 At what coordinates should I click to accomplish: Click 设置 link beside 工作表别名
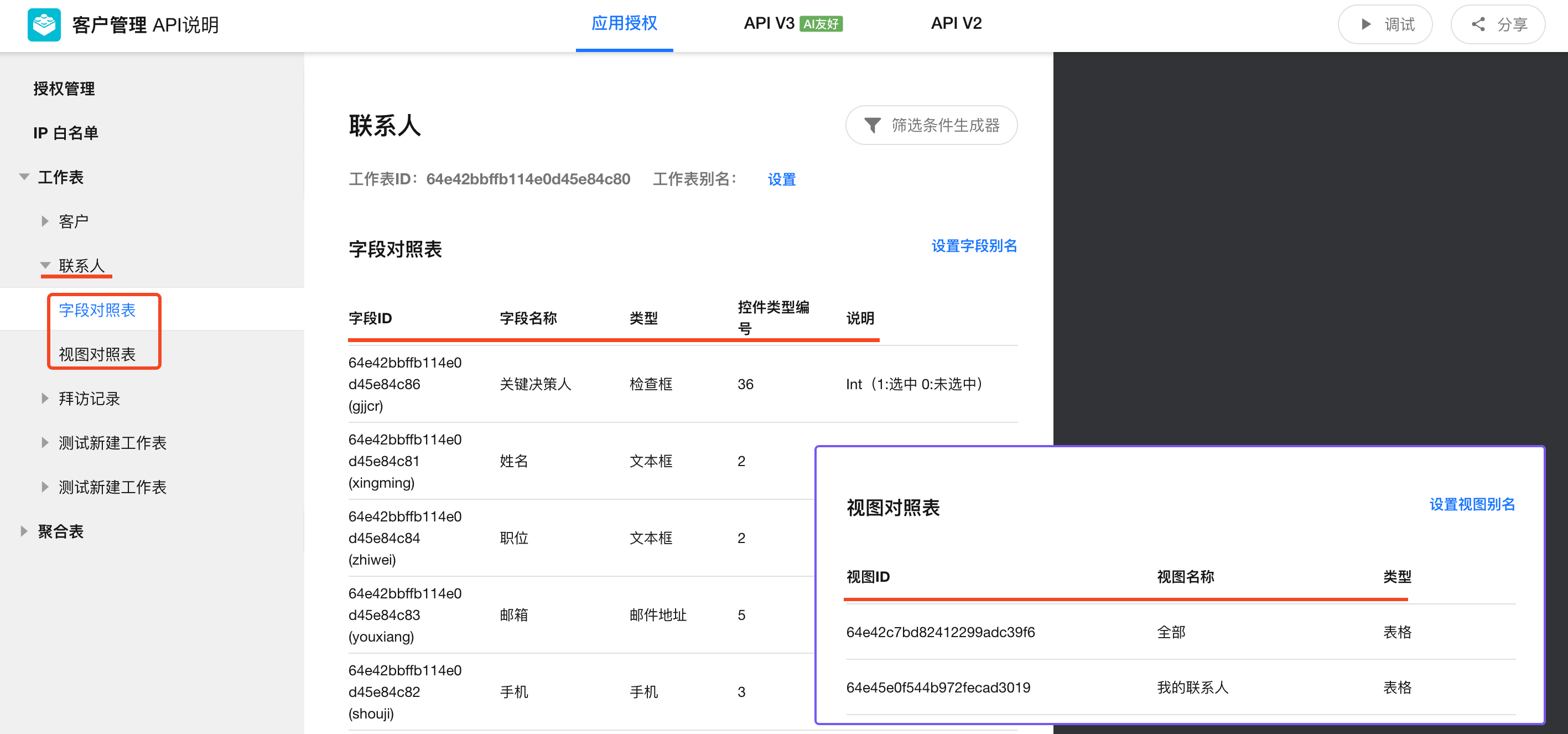(x=782, y=180)
